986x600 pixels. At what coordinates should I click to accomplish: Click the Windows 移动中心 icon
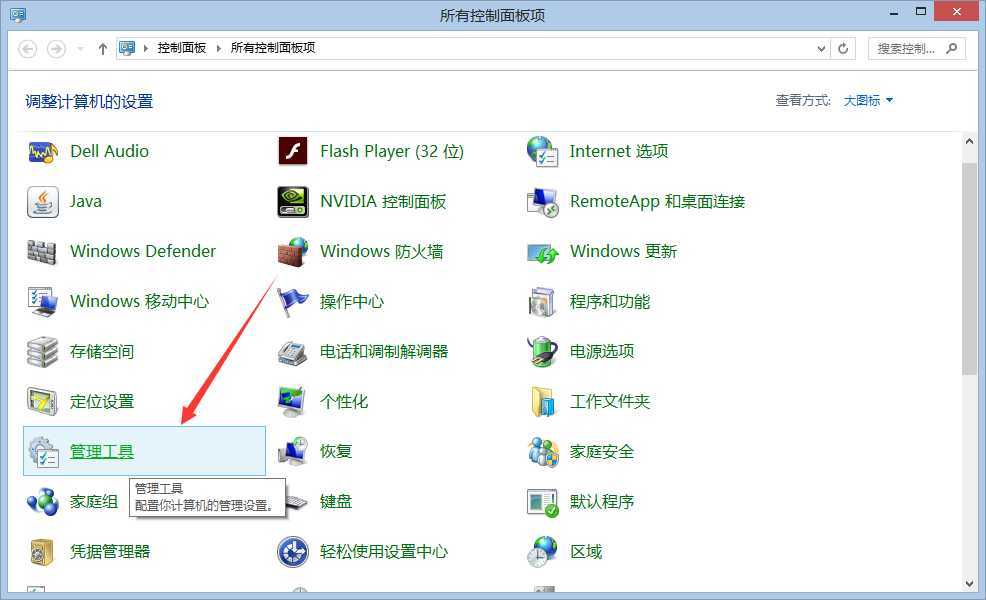[x=43, y=302]
